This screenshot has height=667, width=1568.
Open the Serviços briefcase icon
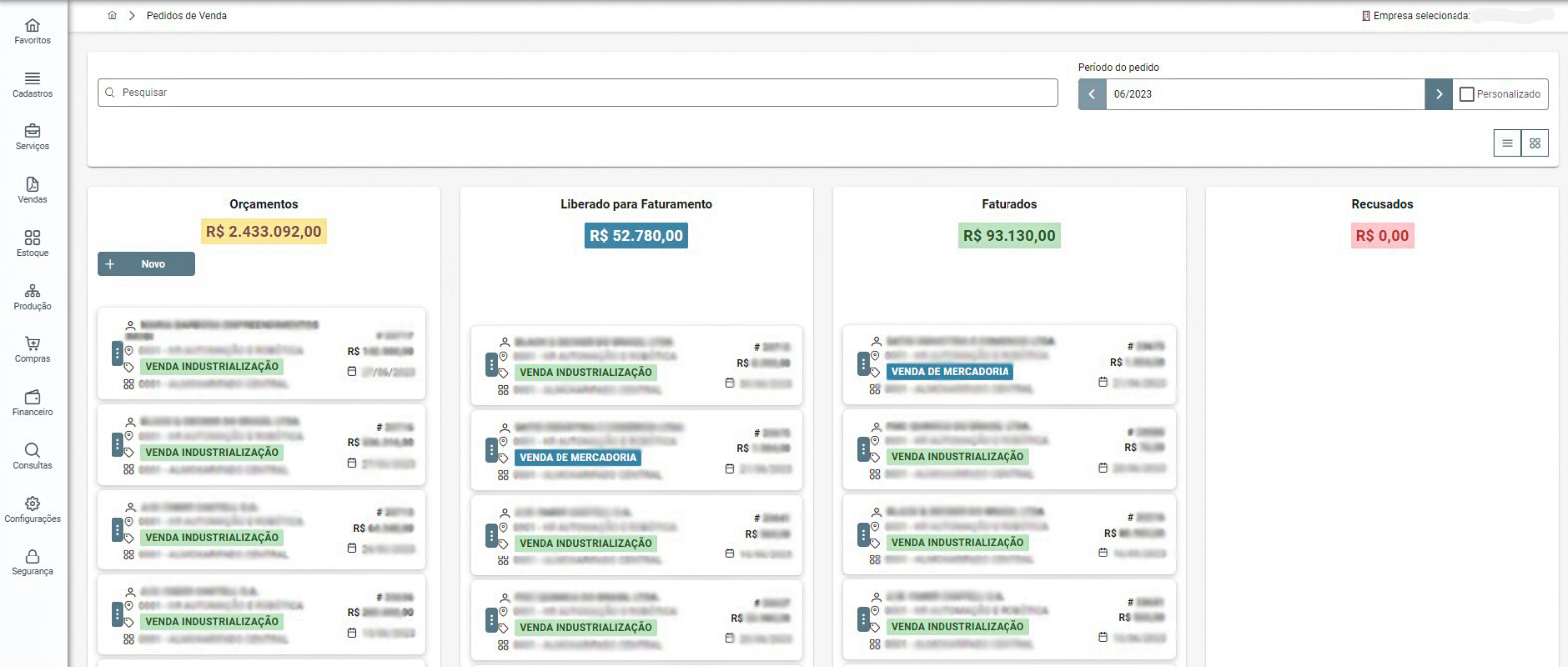click(x=32, y=132)
